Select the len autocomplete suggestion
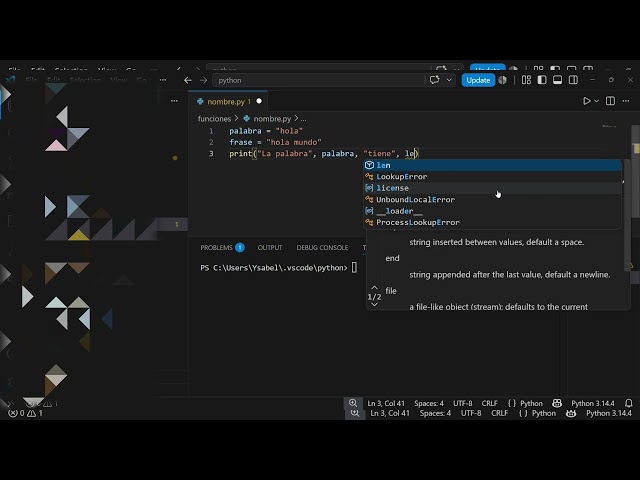The image size is (640, 480). click(493, 165)
